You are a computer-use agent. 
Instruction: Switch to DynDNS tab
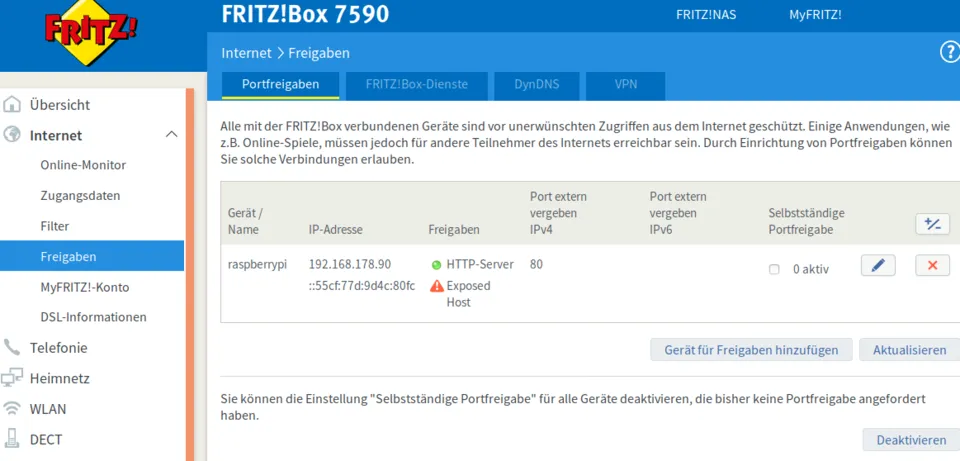(x=536, y=84)
